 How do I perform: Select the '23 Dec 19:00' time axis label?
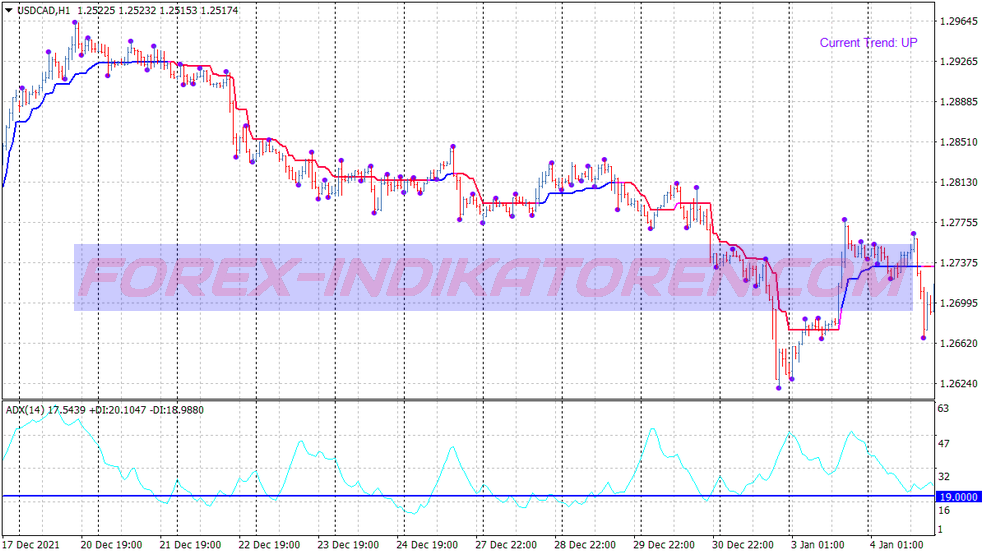pos(348,545)
